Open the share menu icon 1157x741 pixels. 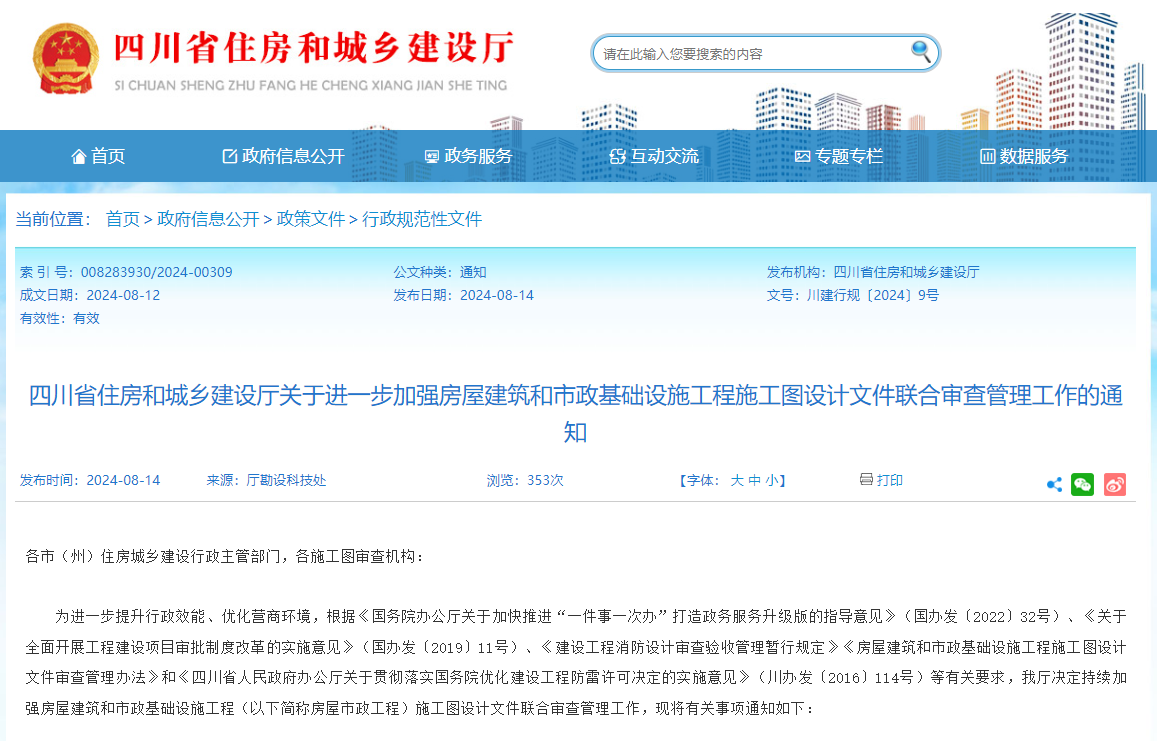tap(1054, 483)
